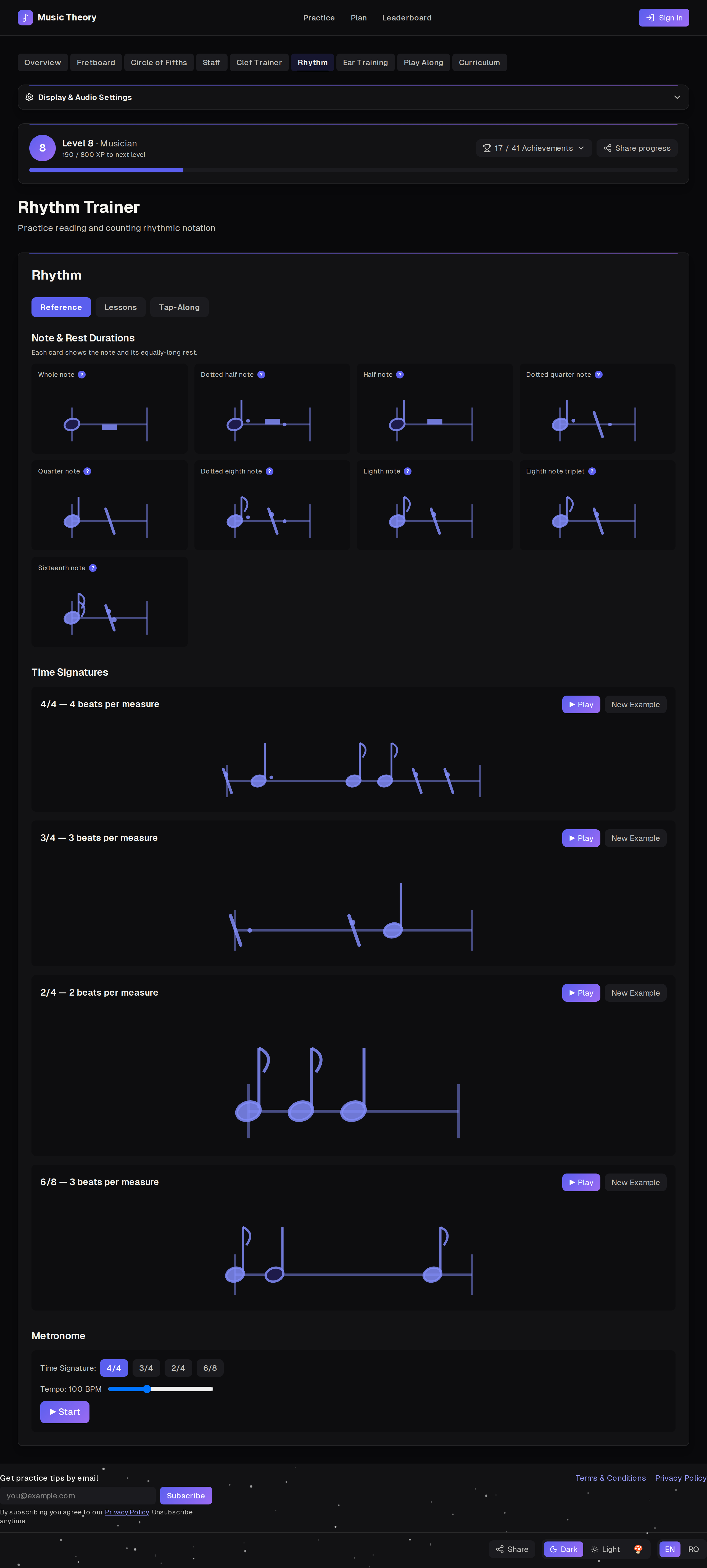Image resolution: width=707 pixels, height=1568 pixels.
Task: Open help for Sixteenth note
Action: pos(93,568)
